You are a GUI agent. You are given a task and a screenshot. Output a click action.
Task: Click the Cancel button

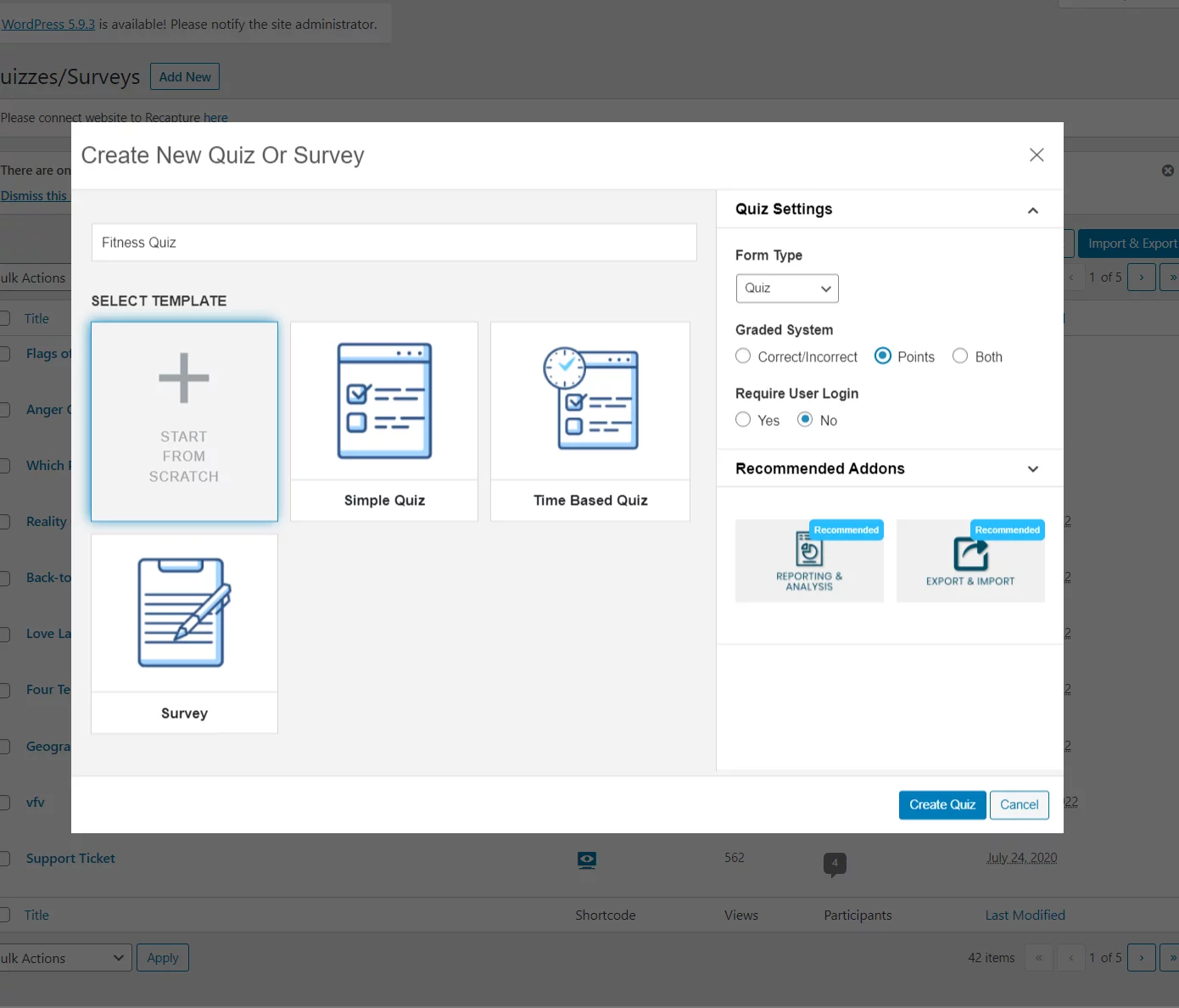(1020, 805)
